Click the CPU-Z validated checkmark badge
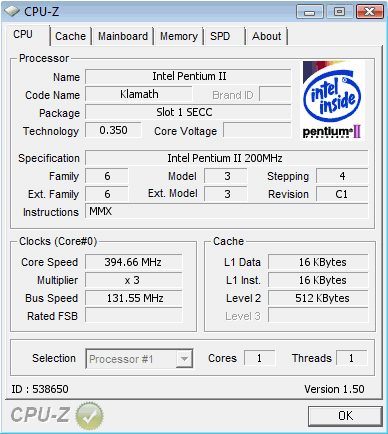The height and width of the screenshot is (434, 388). tap(89, 415)
